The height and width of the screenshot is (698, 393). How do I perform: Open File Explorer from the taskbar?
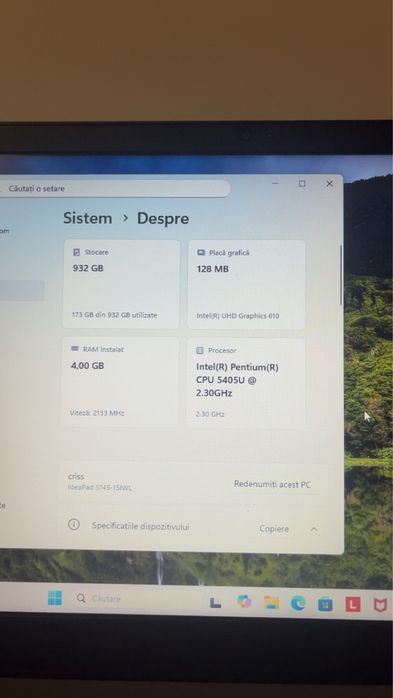[271, 602]
